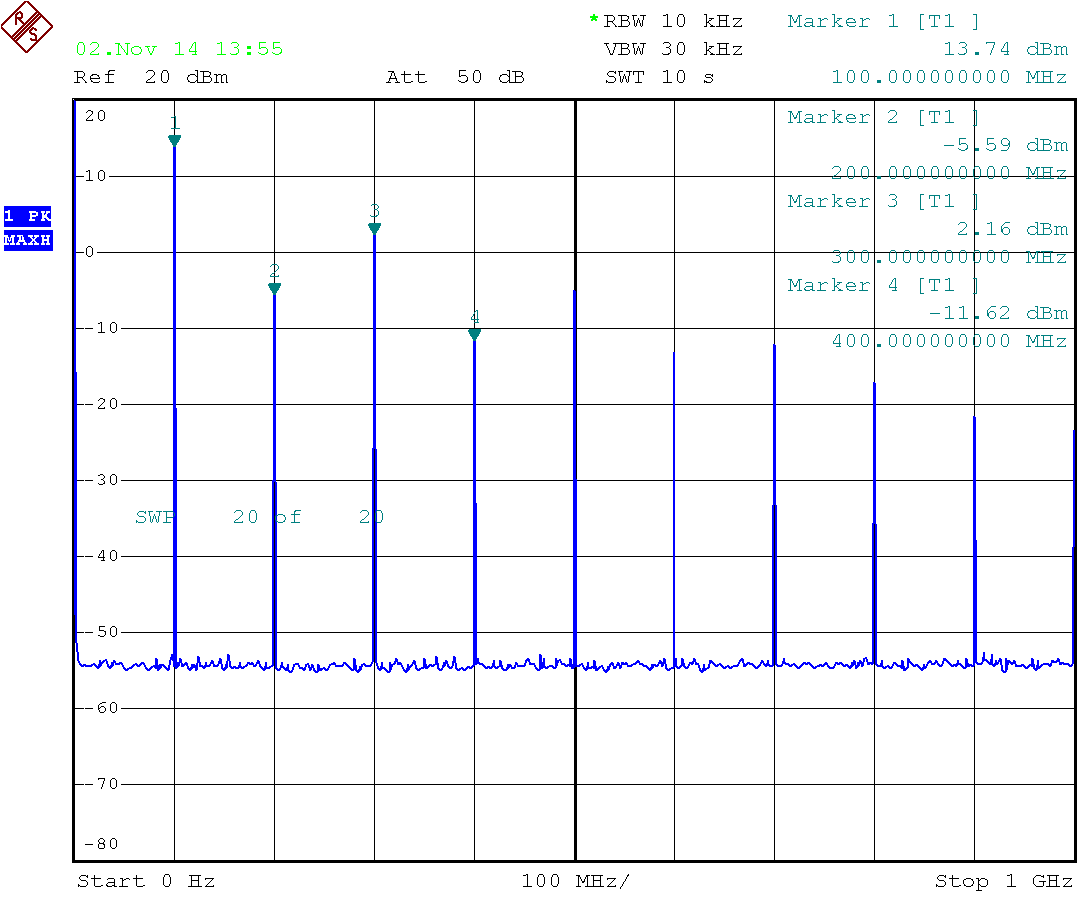Click the '100.000000000 MHz' marker frequency
The height and width of the screenshot is (900, 1079).
[950, 76]
